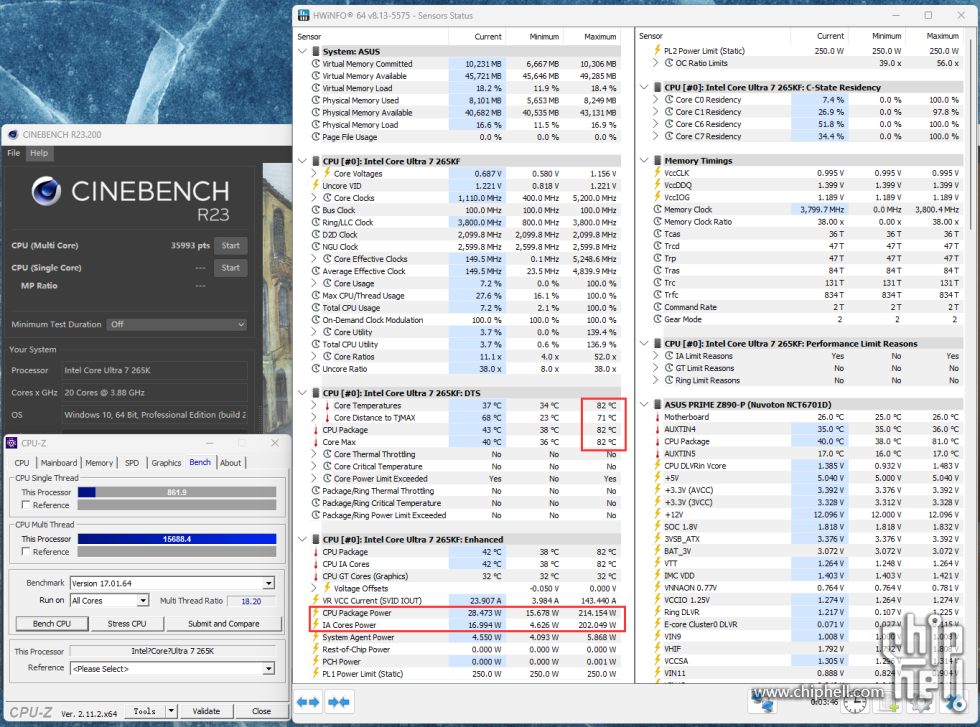Start the CPU (Single Core) test
The image size is (980, 727).
(231, 268)
